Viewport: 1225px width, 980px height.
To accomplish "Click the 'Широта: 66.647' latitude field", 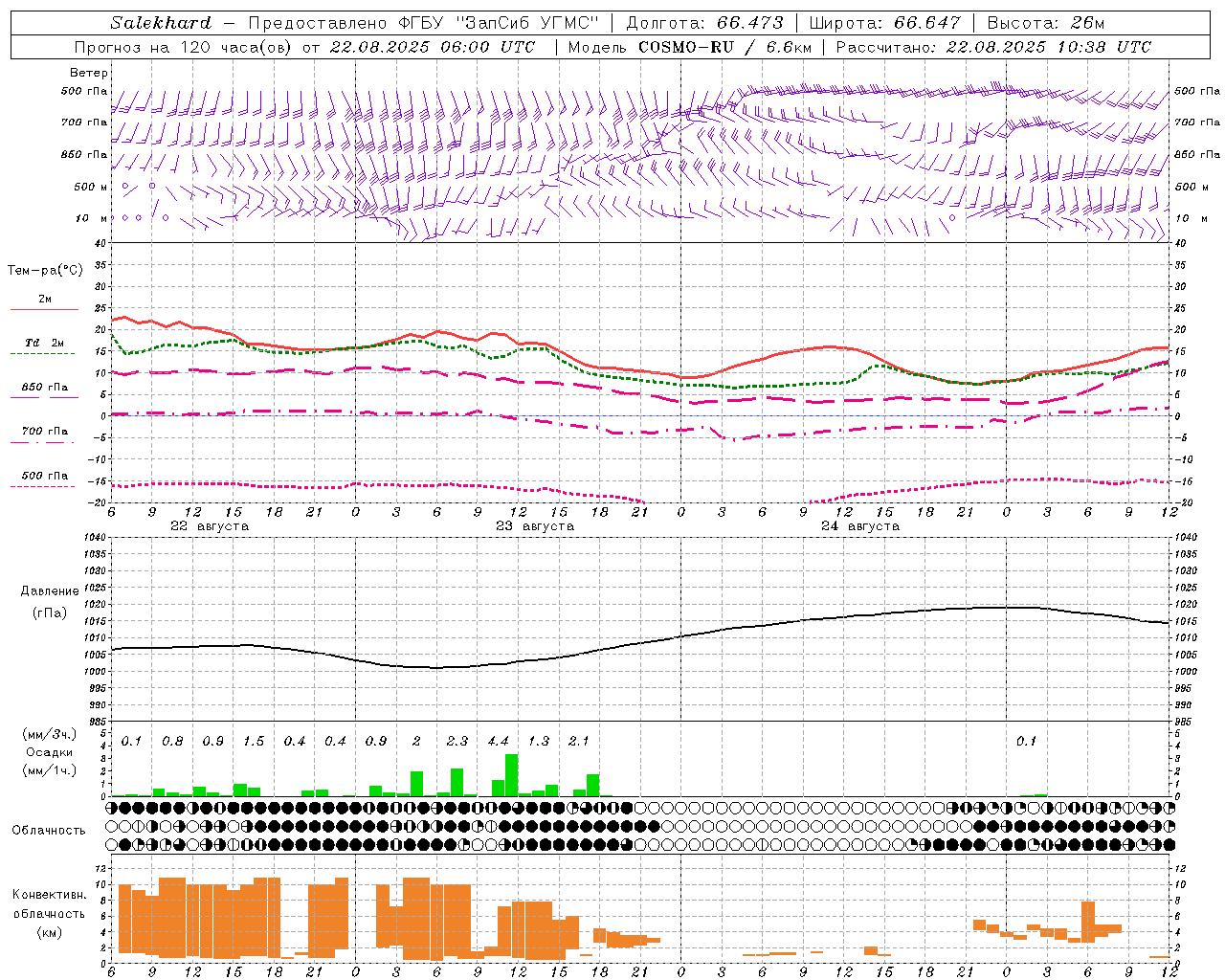I will tap(884, 23).
